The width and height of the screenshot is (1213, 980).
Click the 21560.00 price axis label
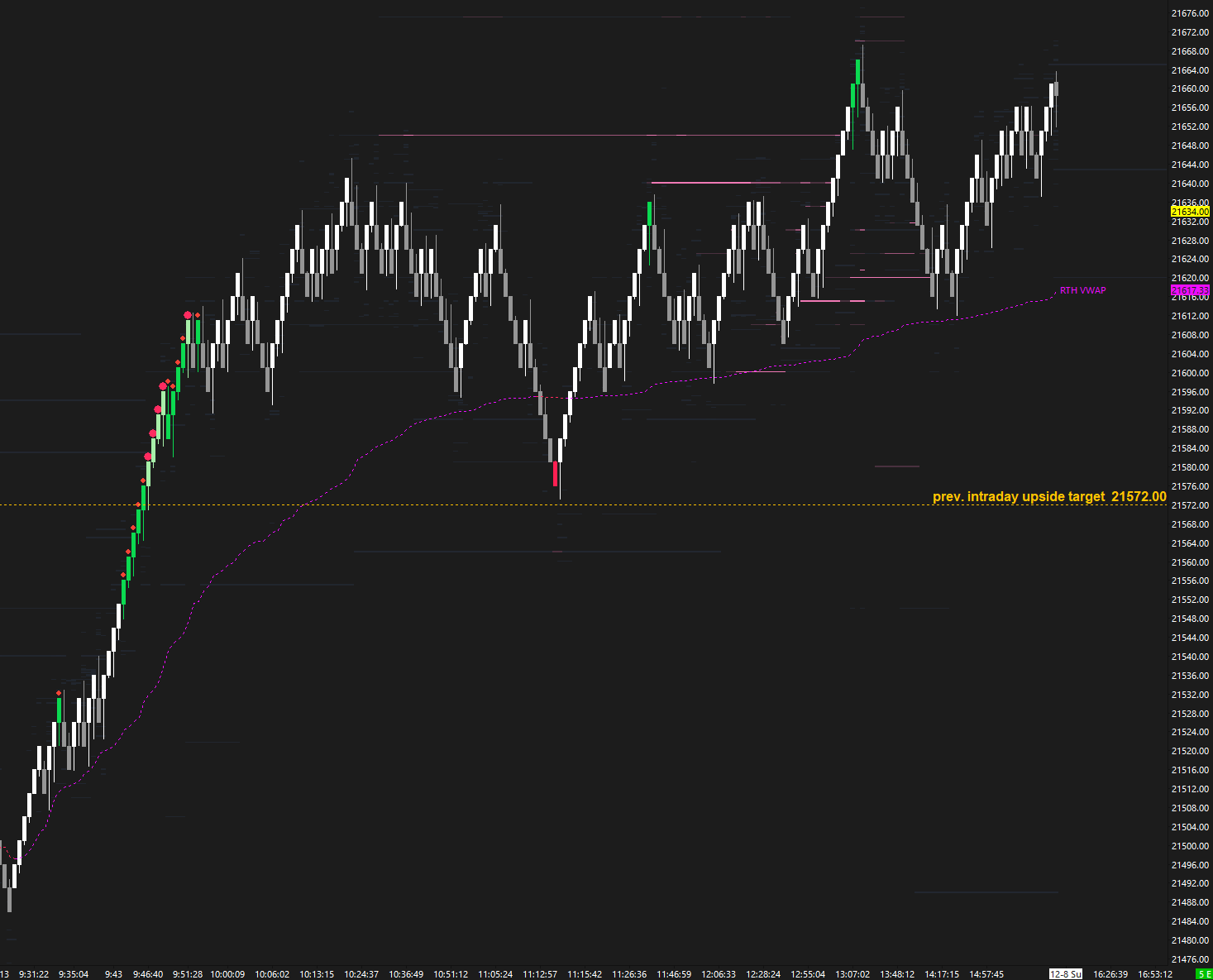pyautogui.click(x=1190, y=562)
